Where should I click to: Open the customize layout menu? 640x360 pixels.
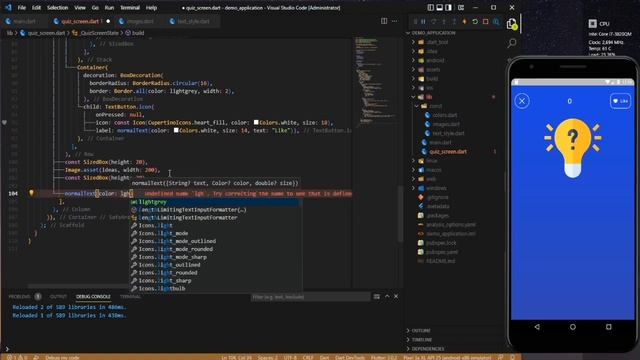coord(461,7)
